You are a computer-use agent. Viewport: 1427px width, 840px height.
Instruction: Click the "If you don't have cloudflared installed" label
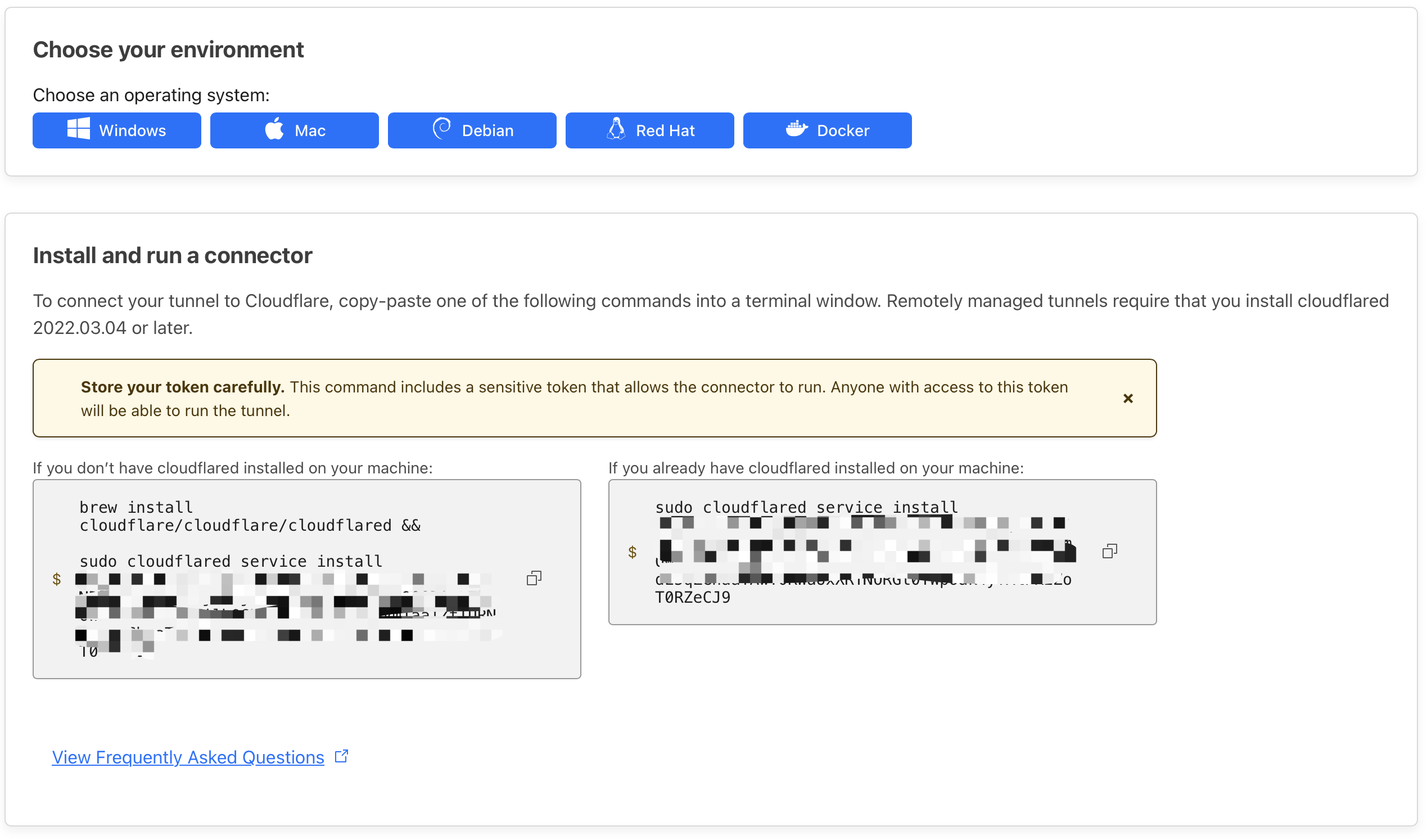tap(232, 468)
